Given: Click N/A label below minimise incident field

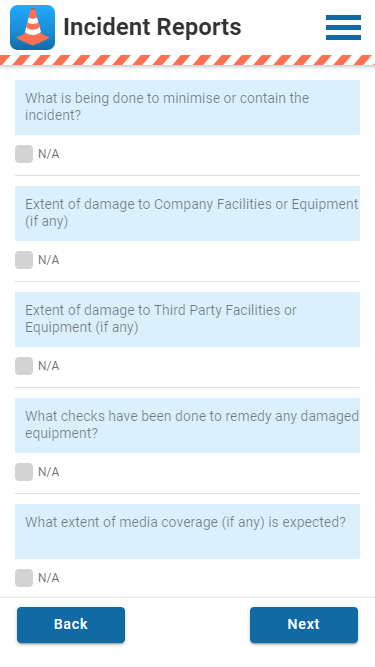Looking at the screenshot, I should 48,154.
